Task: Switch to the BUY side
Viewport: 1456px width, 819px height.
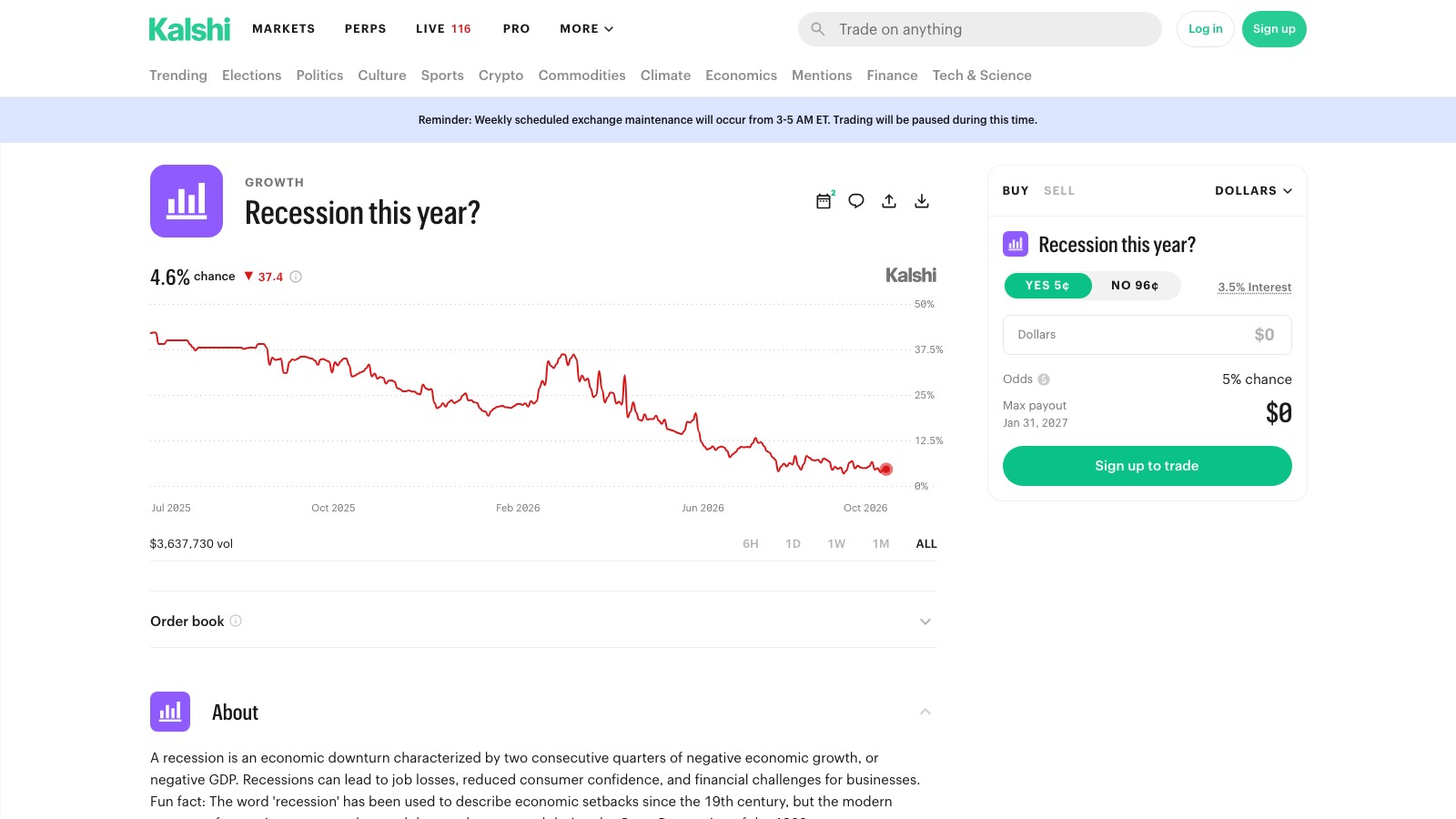Action: pyautogui.click(x=1016, y=191)
